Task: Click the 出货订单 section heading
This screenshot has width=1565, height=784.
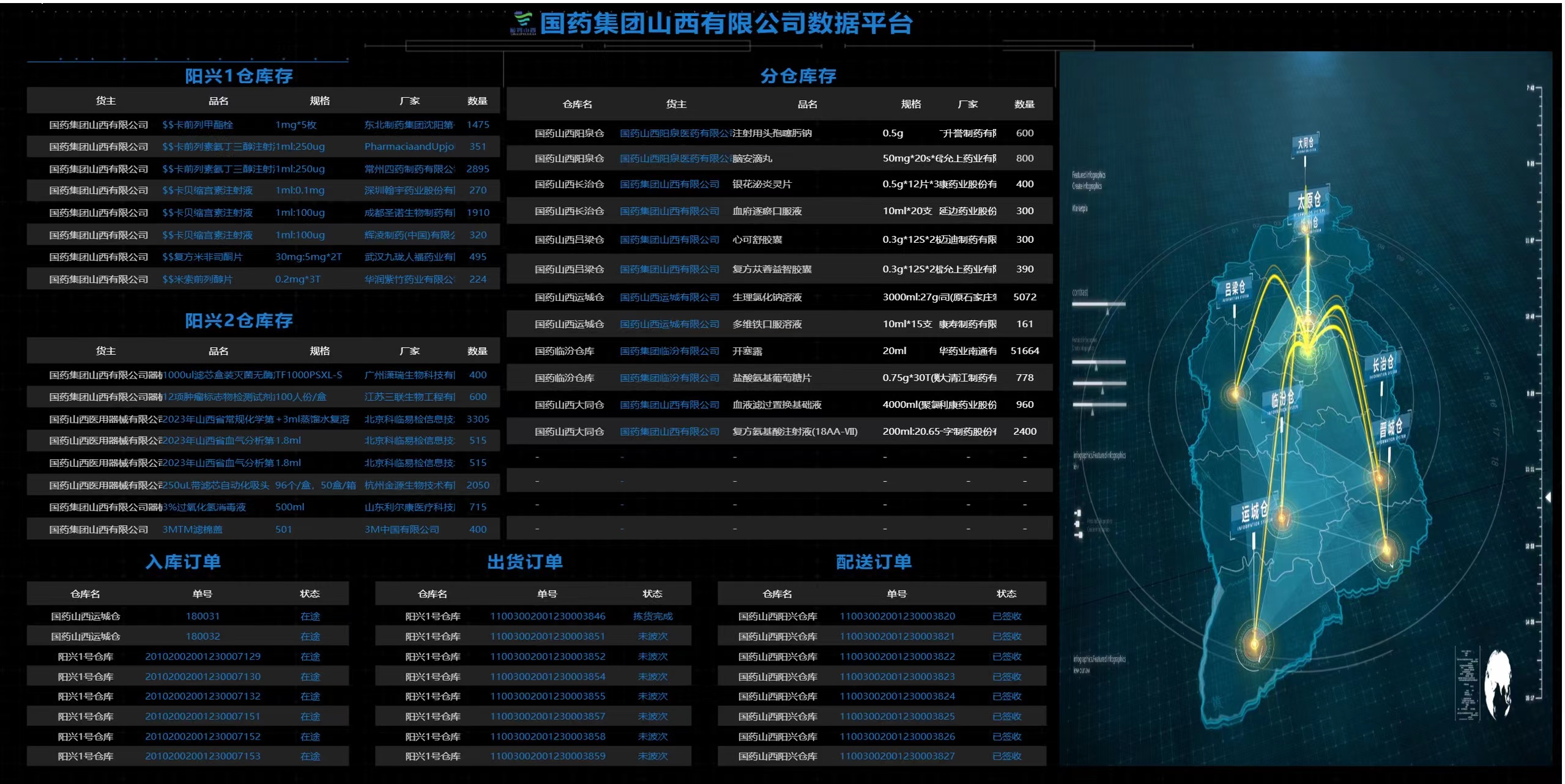Action: coord(525,562)
